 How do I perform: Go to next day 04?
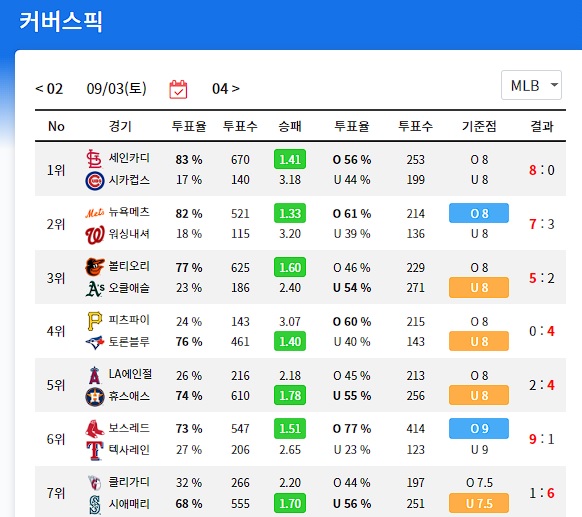click(226, 89)
